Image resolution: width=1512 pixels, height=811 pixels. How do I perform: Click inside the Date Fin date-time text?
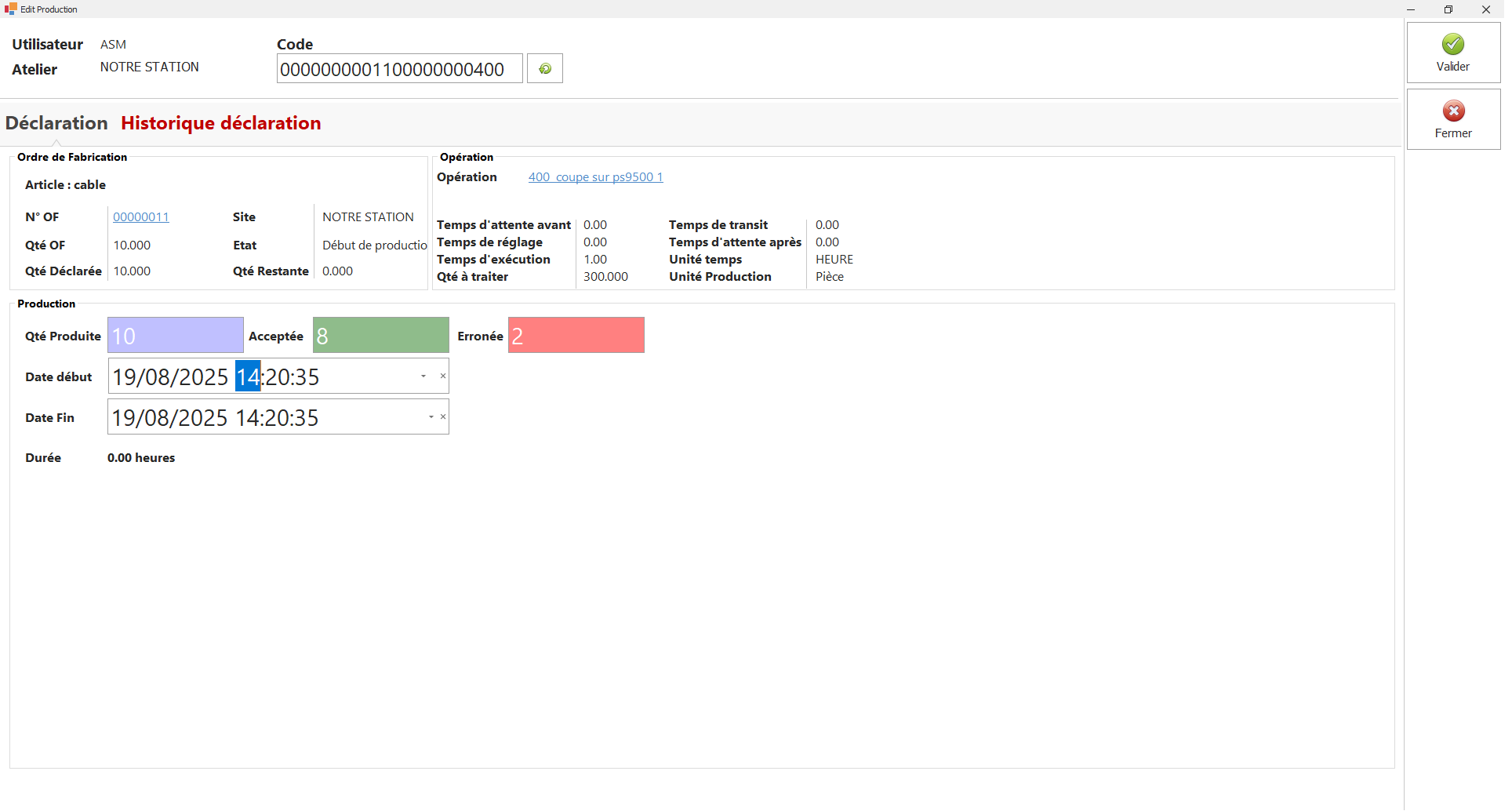pos(216,418)
